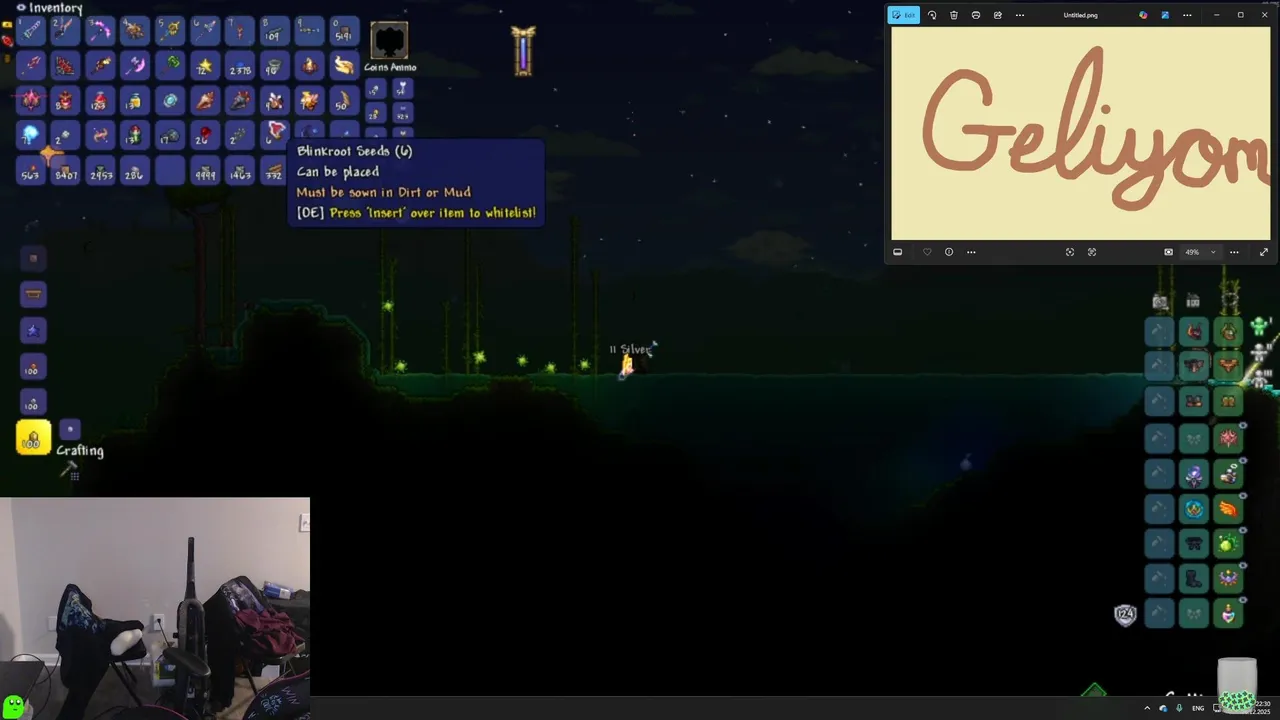1280x720 pixels.
Task: Click Edit in the Photos window
Action: click(904, 15)
